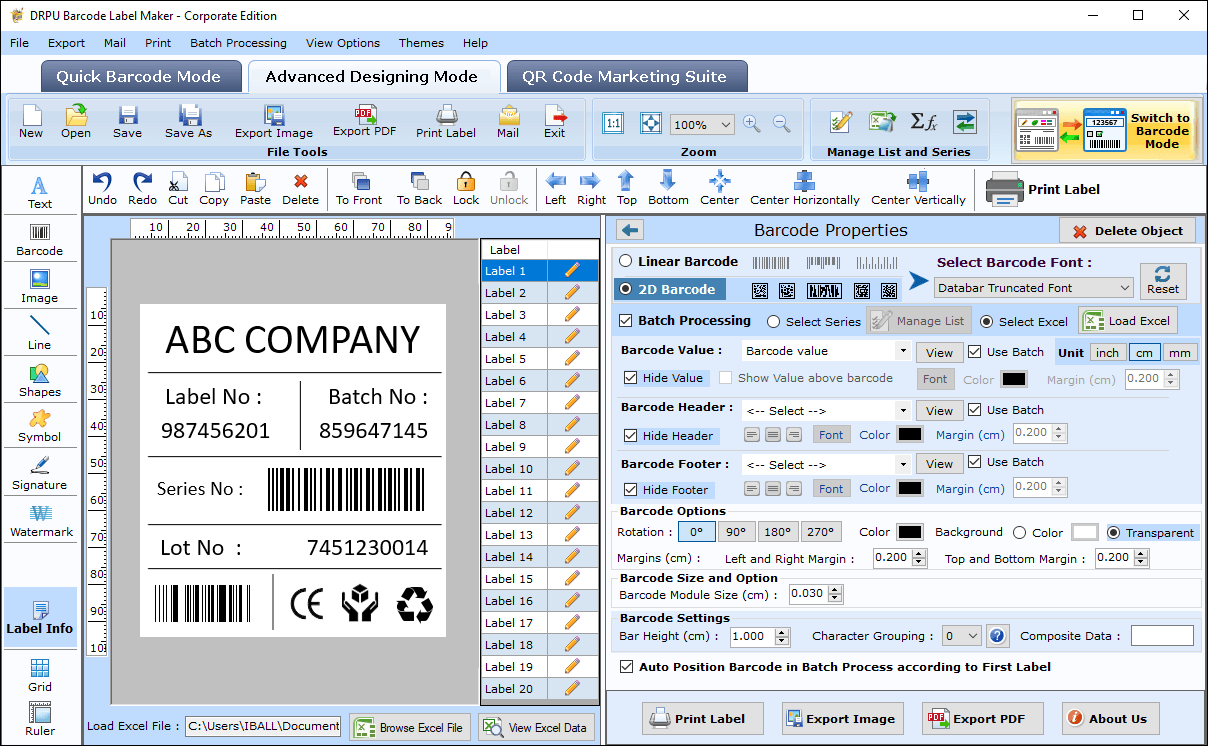This screenshot has height=746, width=1208.
Task: Select the Signature tool in sidebar
Action: tap(40, 473)
